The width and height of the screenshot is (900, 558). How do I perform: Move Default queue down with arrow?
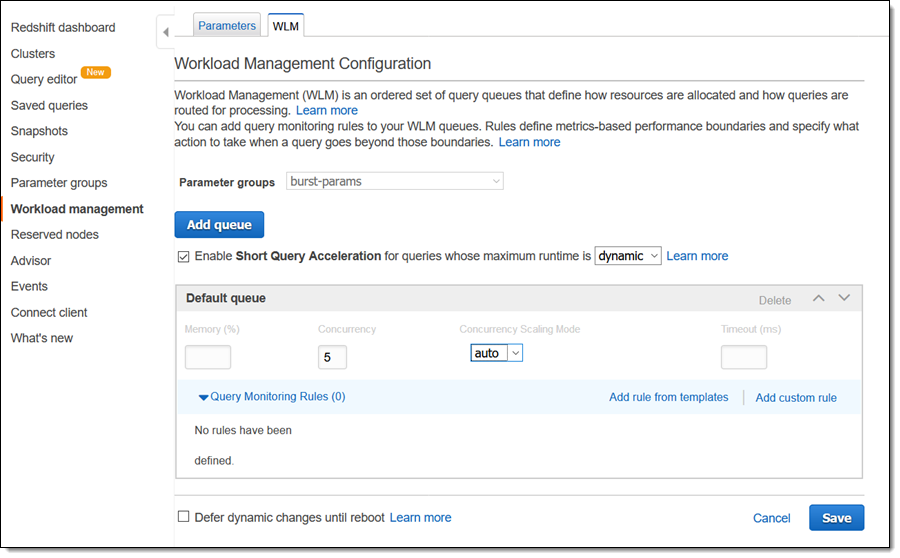coord(844,298)
